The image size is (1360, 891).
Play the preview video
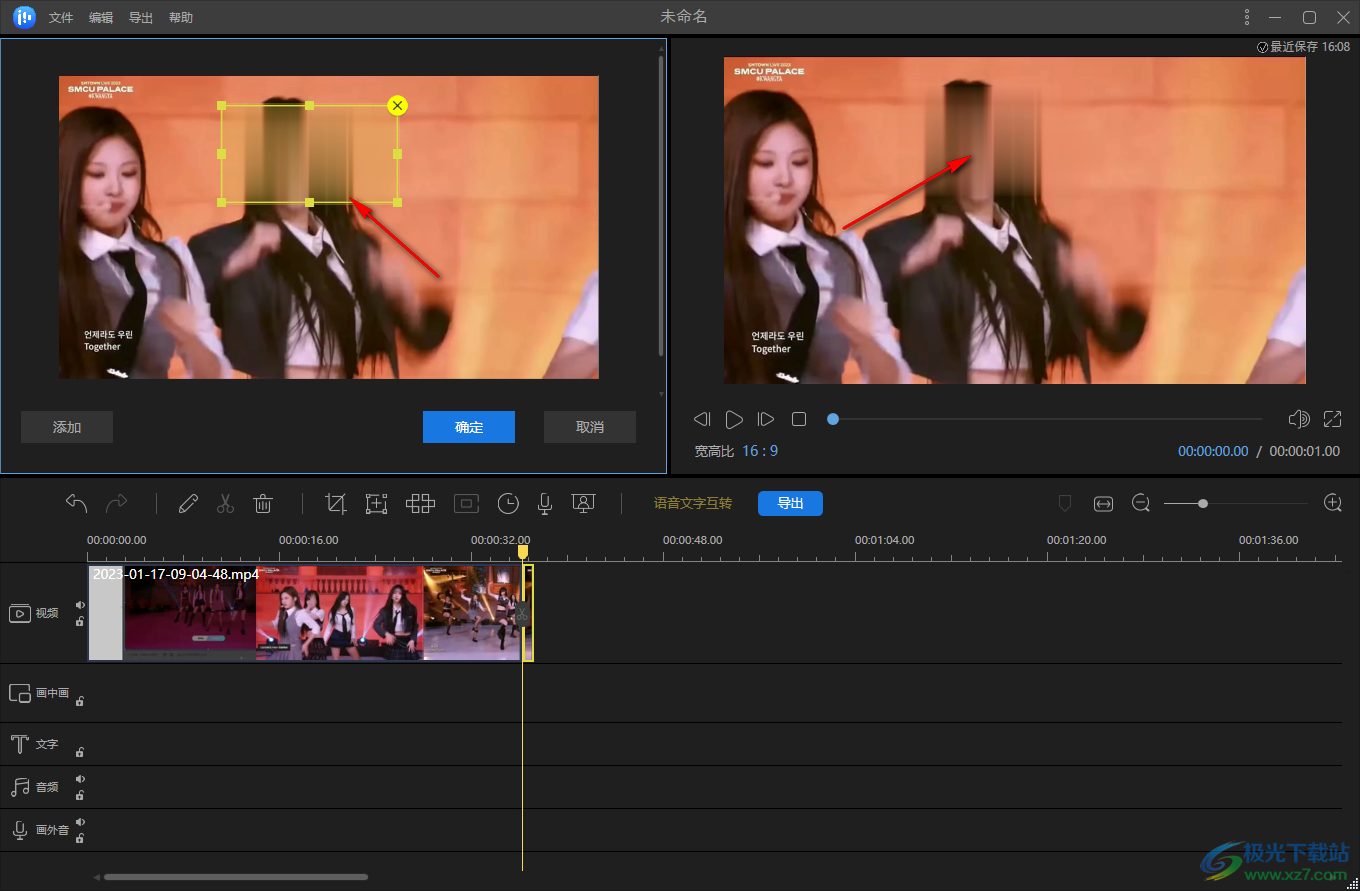coord(734,419)
